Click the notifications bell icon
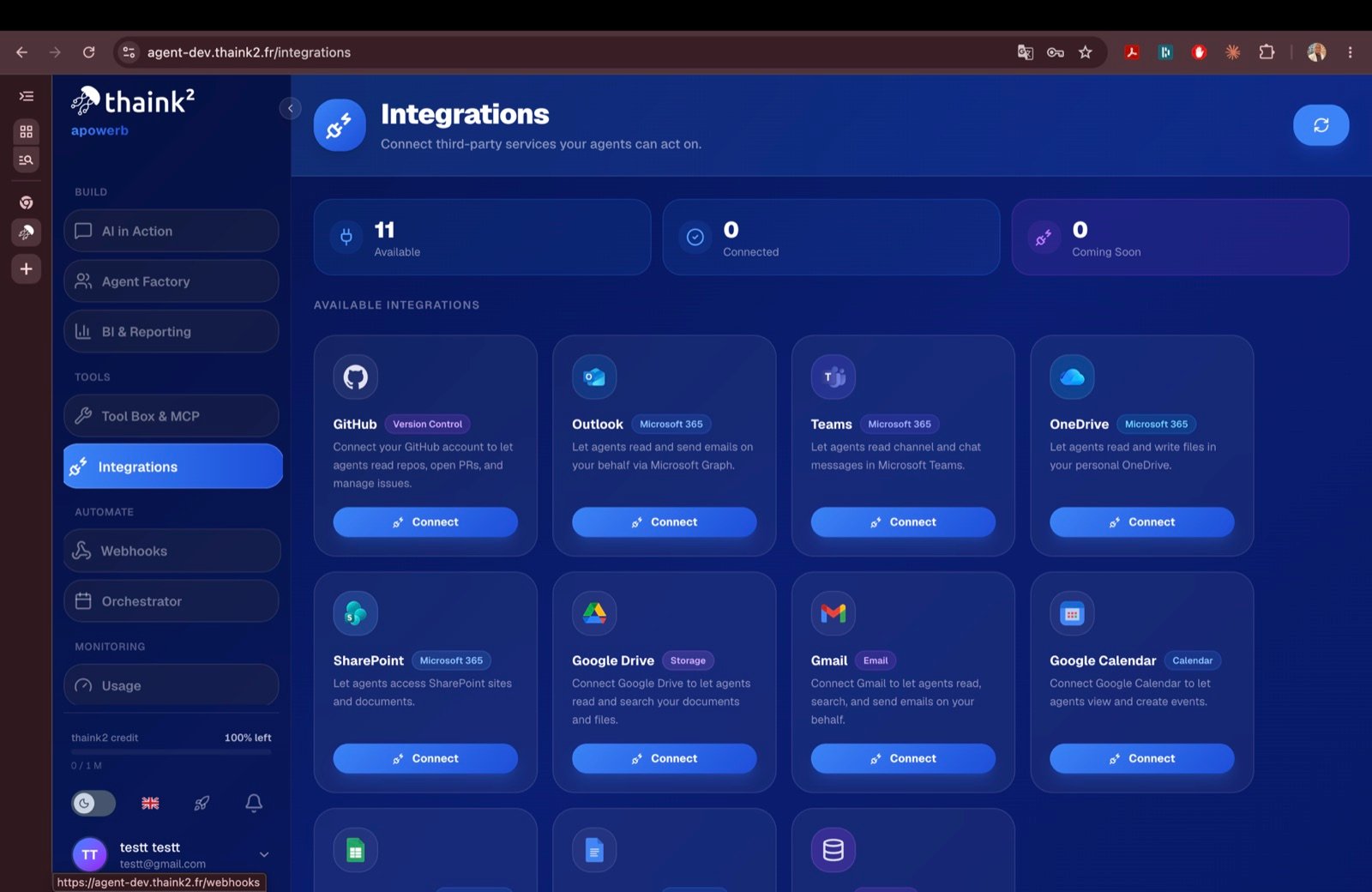The image size is (1372, 892). coord(254,803)
